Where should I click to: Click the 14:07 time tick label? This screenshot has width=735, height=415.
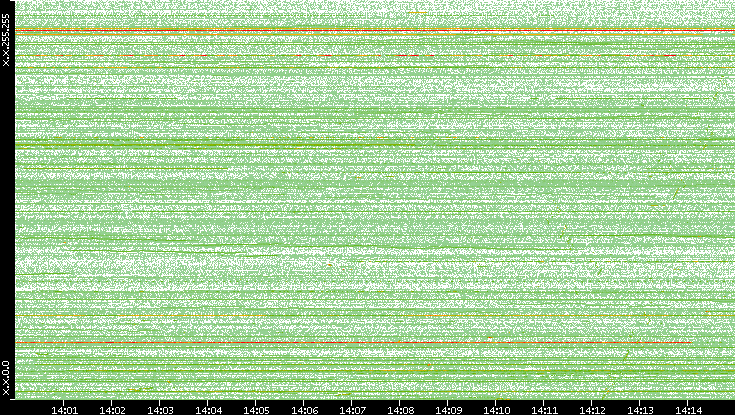352,410
